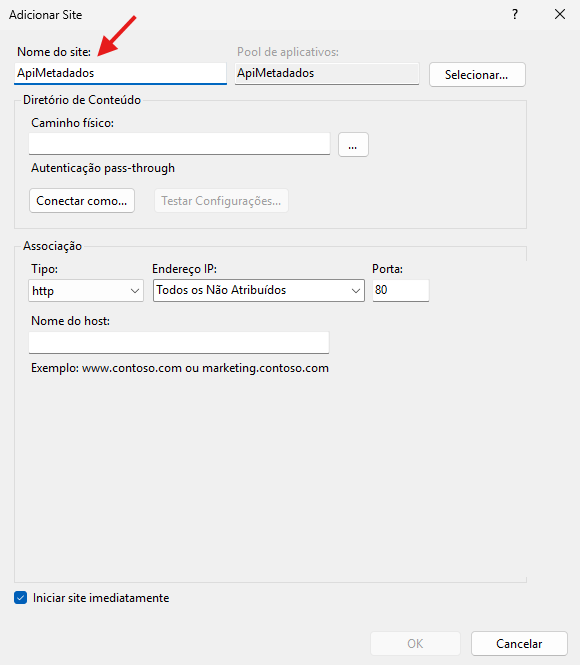Click the Porta label
The height and width of the screenshot is (665, 580).
click(x=388, y=269)
